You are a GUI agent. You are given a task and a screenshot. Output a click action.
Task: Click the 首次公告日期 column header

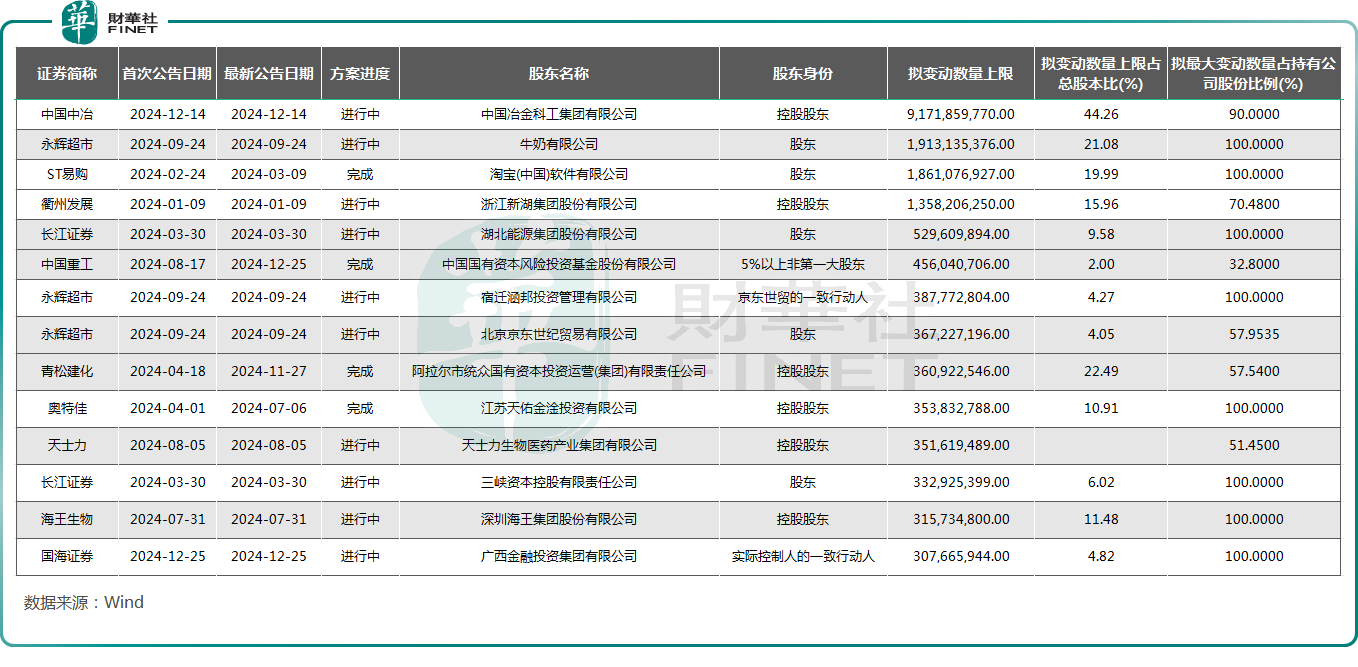coord(167,73)
